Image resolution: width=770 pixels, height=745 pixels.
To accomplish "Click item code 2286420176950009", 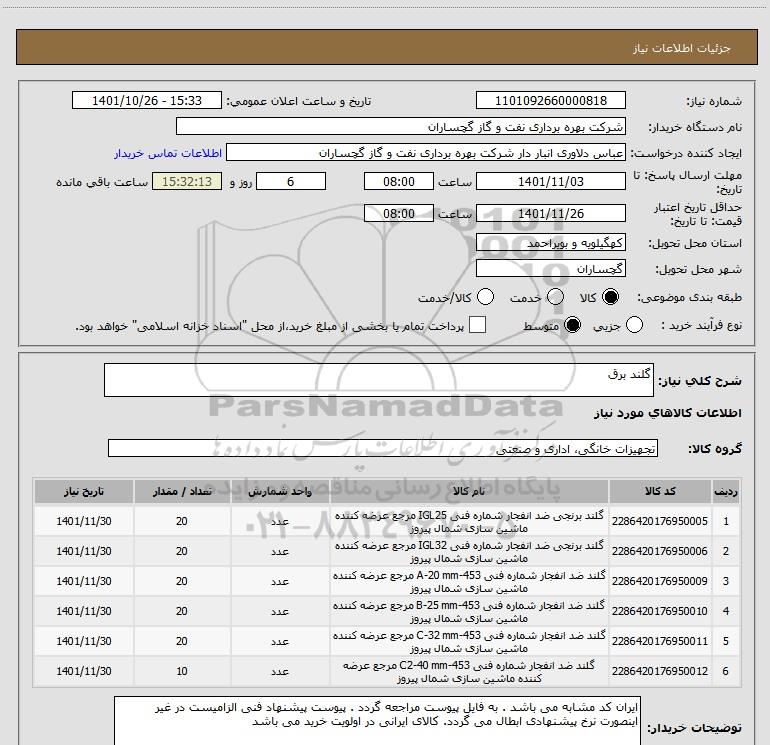I will [660, 581].
